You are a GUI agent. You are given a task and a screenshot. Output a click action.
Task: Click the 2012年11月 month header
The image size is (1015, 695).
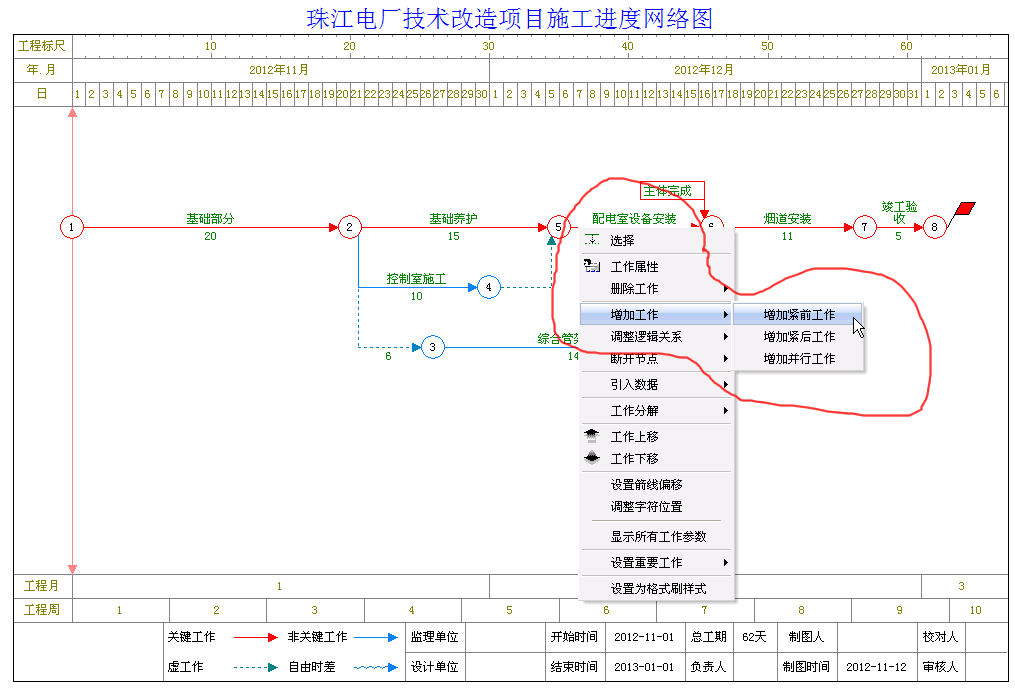point(279,70)
